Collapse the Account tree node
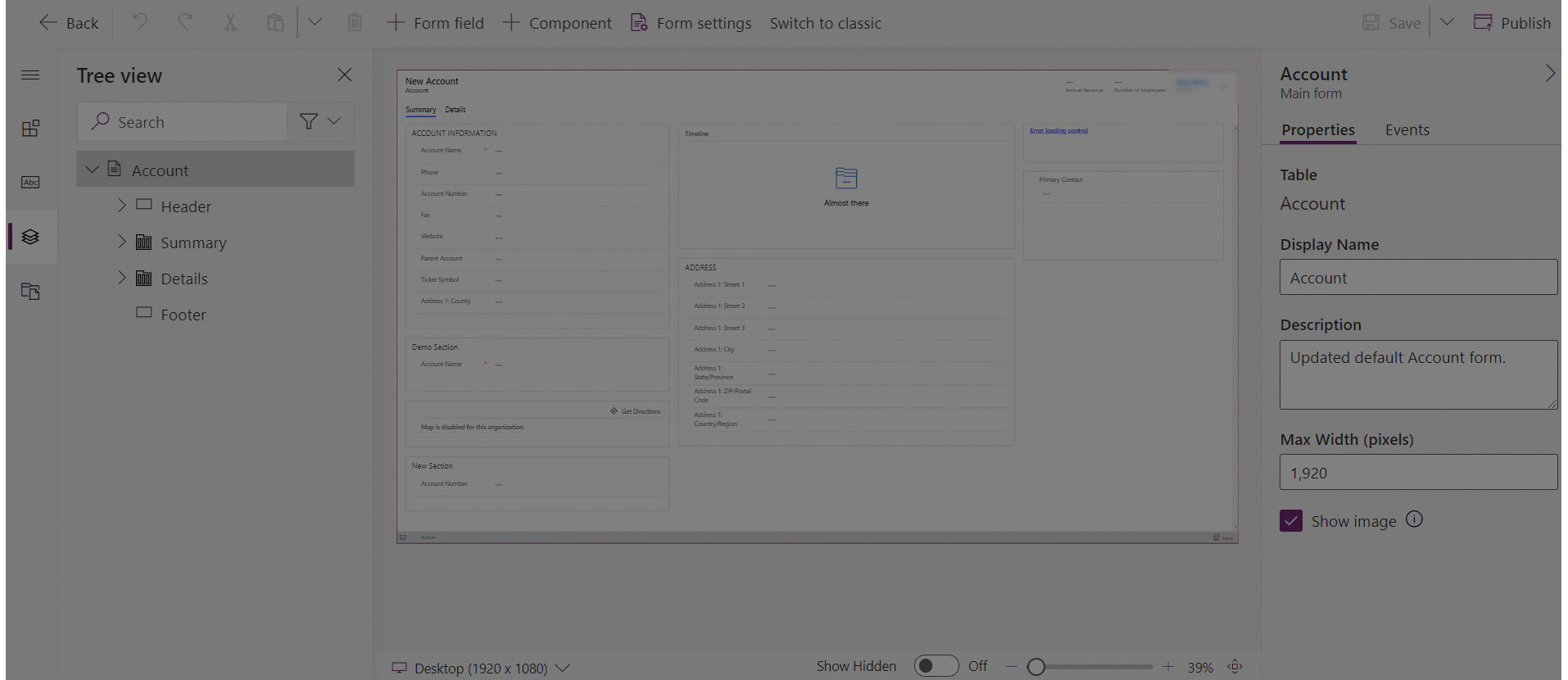The width and height of the screenshot is (1568, 680). point(92,170)
